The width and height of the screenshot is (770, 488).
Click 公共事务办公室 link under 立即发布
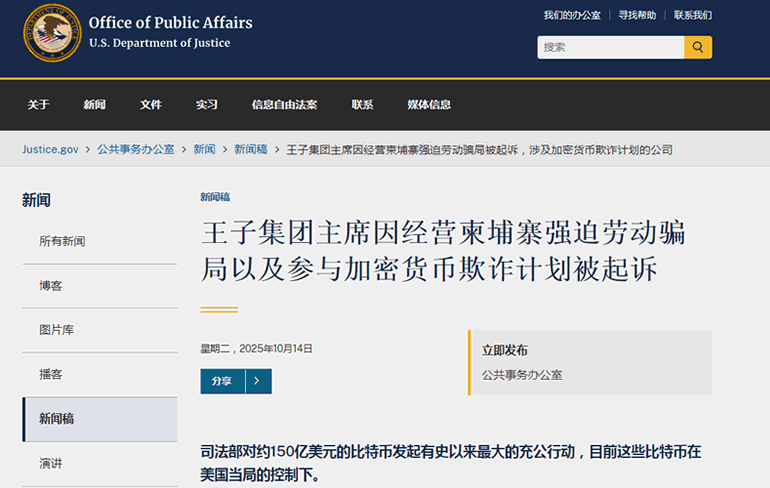click(x=522, y=375)
